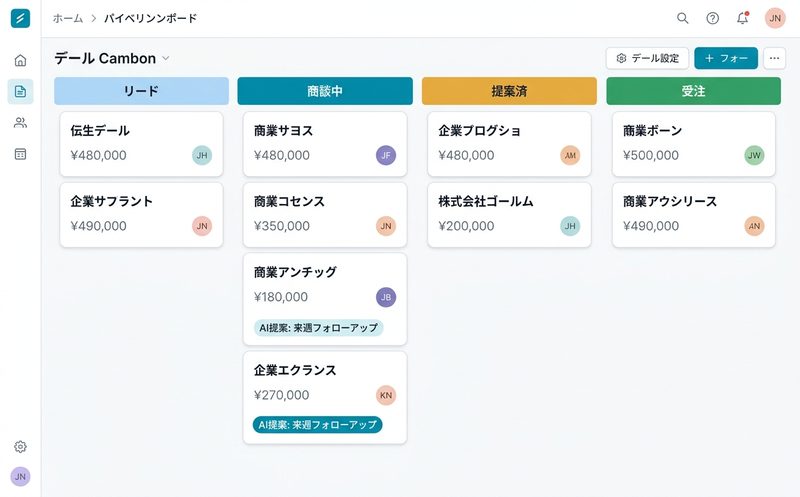Select the 商談中 column header
Image resolution: width=800 pixels, height=497 pixels.
[x=325, y=91]
